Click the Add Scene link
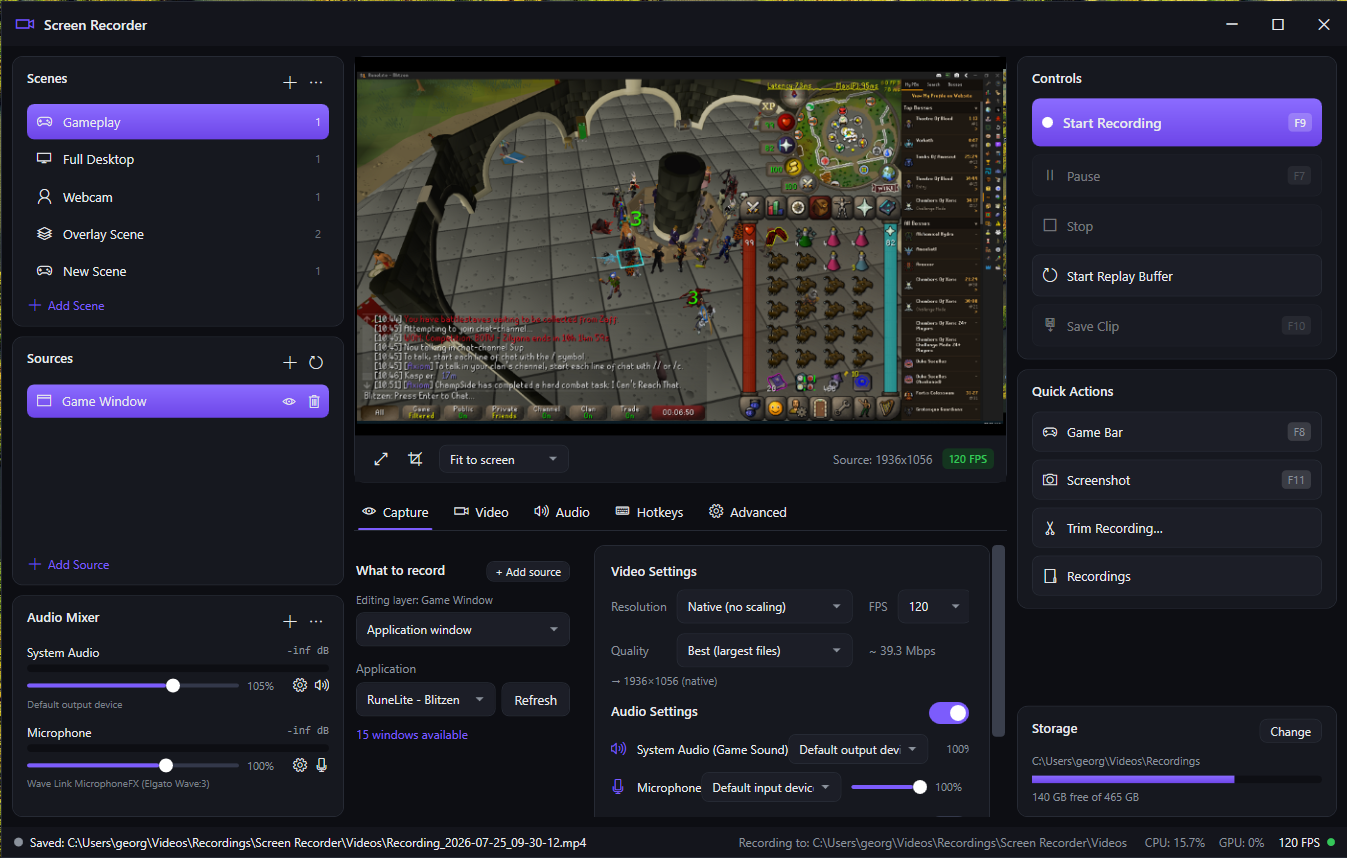This screenshot has height=858, width=1347. tap(67, 305)
